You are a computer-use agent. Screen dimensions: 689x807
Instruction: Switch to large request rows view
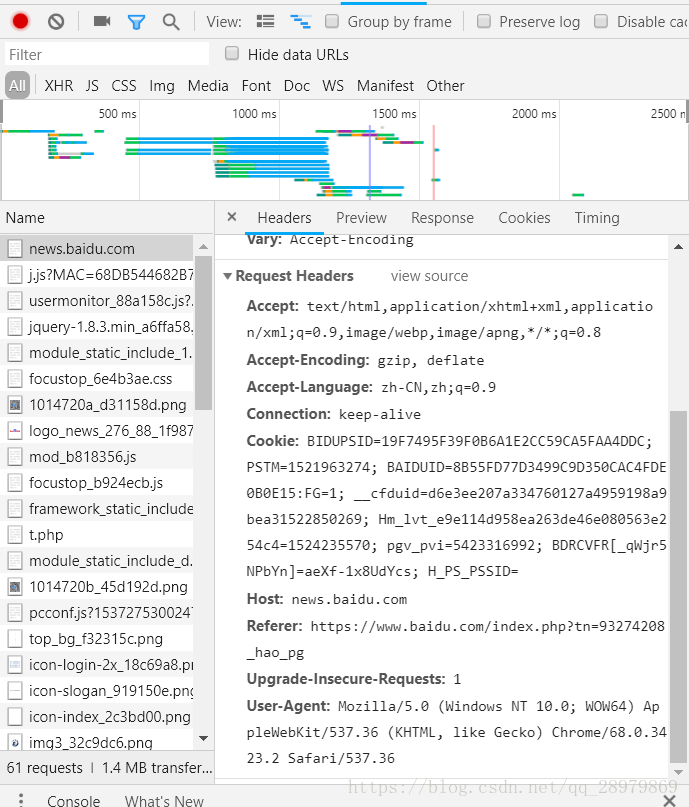click(x=264, y=20)
